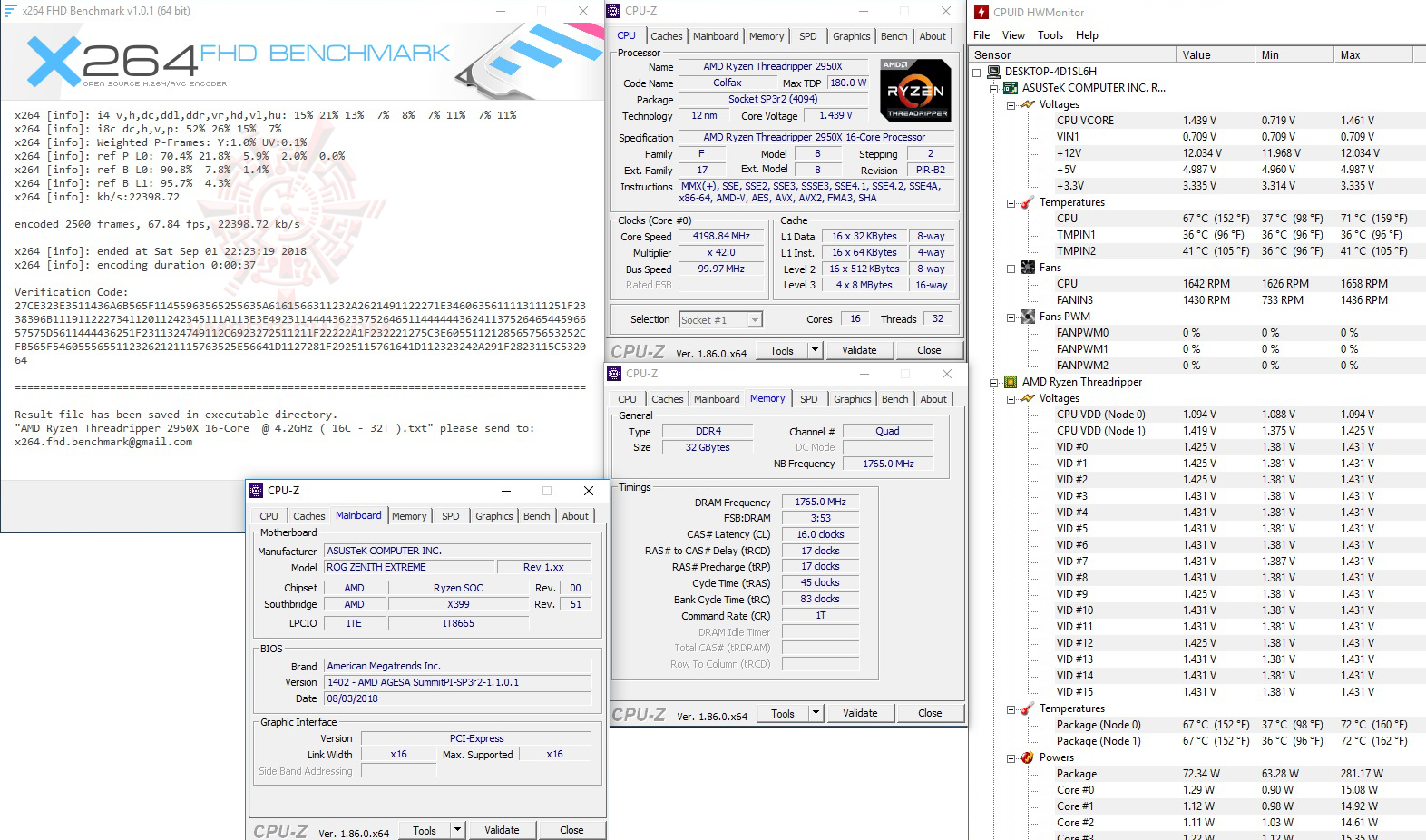
Task: Click the top CPU-Z window title icon
Action: [x=613, y=11]
